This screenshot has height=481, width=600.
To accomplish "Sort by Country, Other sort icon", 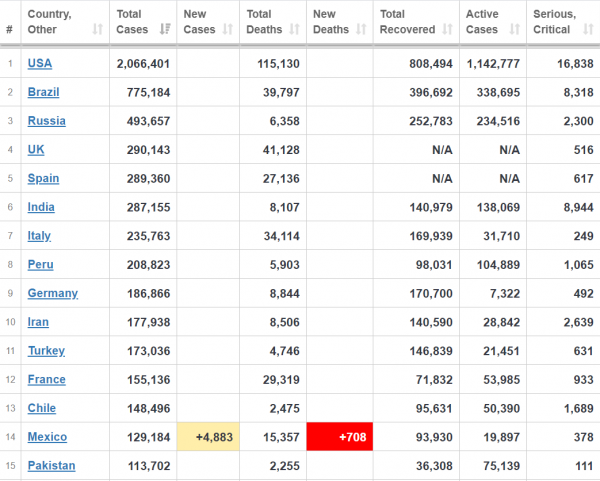I will pyautogui.click(x=98, y=29).
